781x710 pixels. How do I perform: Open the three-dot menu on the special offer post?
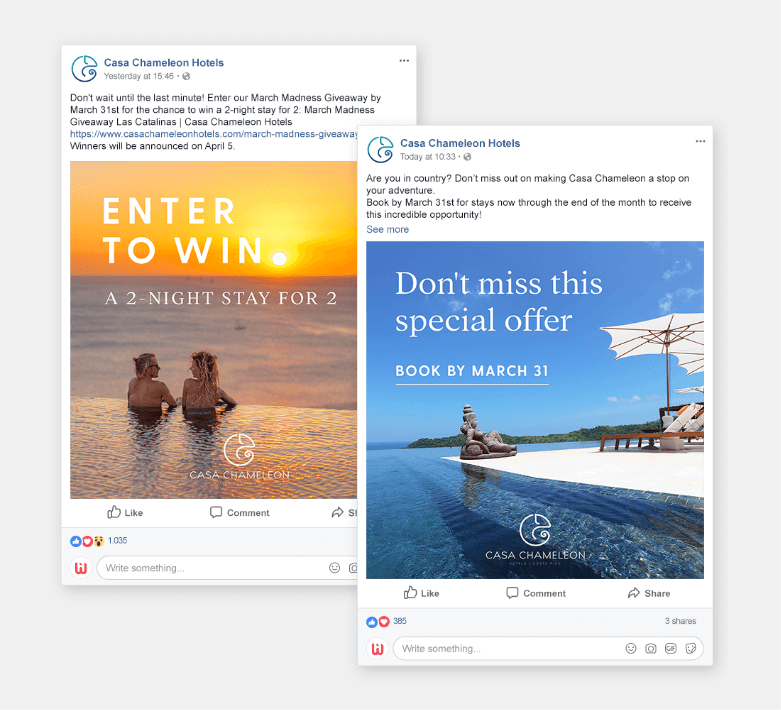click(700, 142)
